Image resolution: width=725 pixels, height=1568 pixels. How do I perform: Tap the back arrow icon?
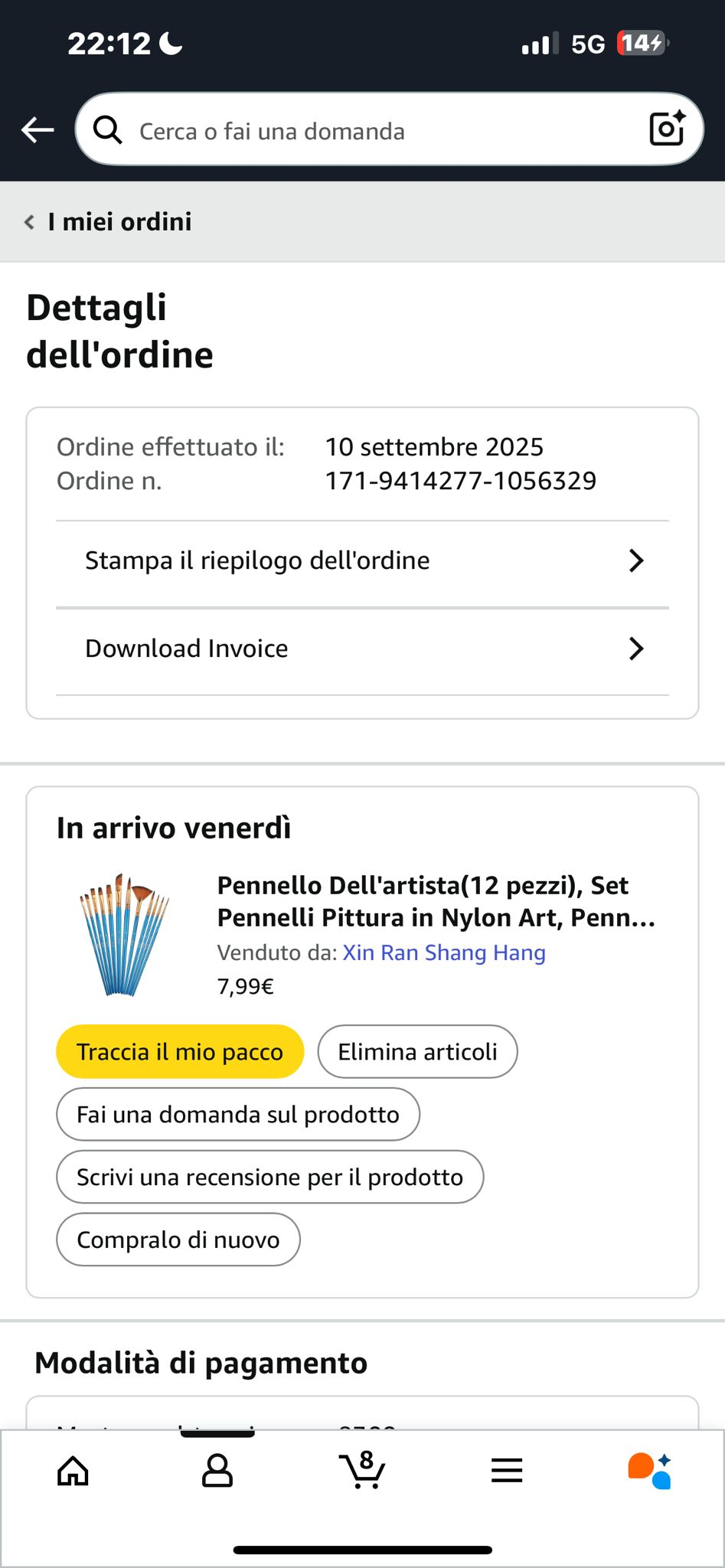(x=38, y=130)
